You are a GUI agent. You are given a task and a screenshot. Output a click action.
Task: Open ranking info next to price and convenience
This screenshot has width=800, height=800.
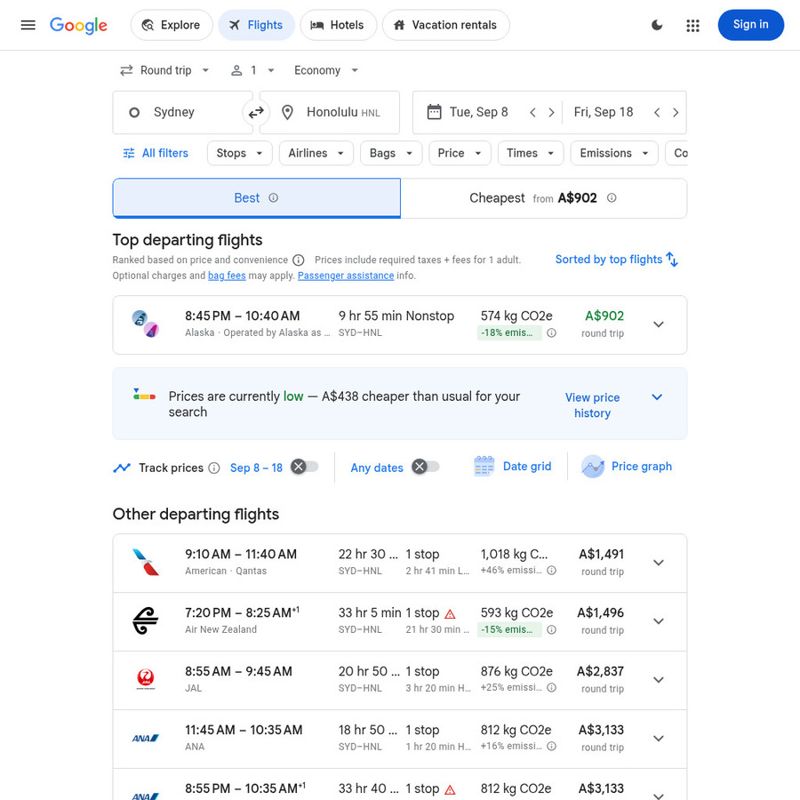pyautogui.click(x=298, y=260)
